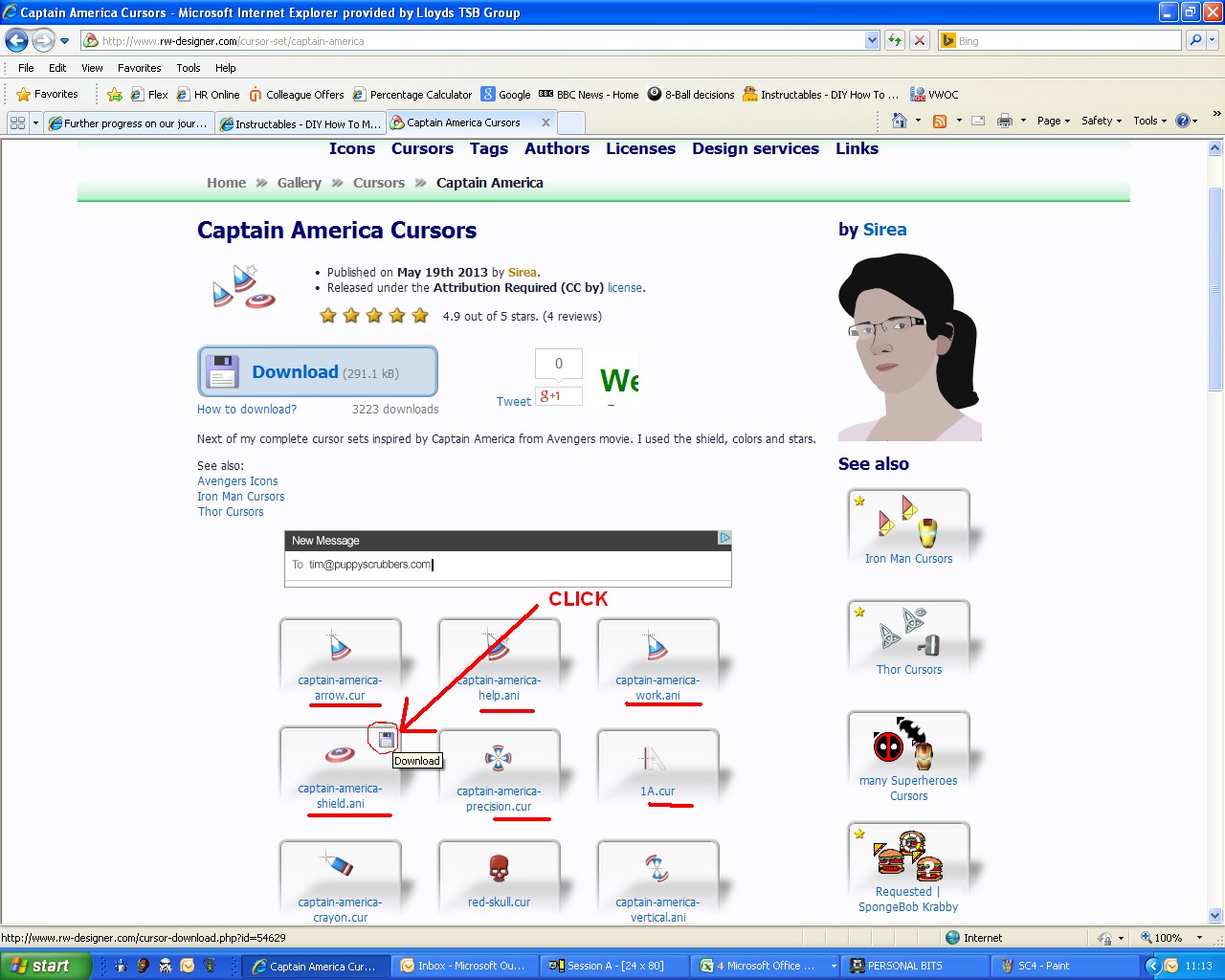Click the Quick Tabs grid icon
This screenshot has height=980, width=1225.
tap(17, 122)
